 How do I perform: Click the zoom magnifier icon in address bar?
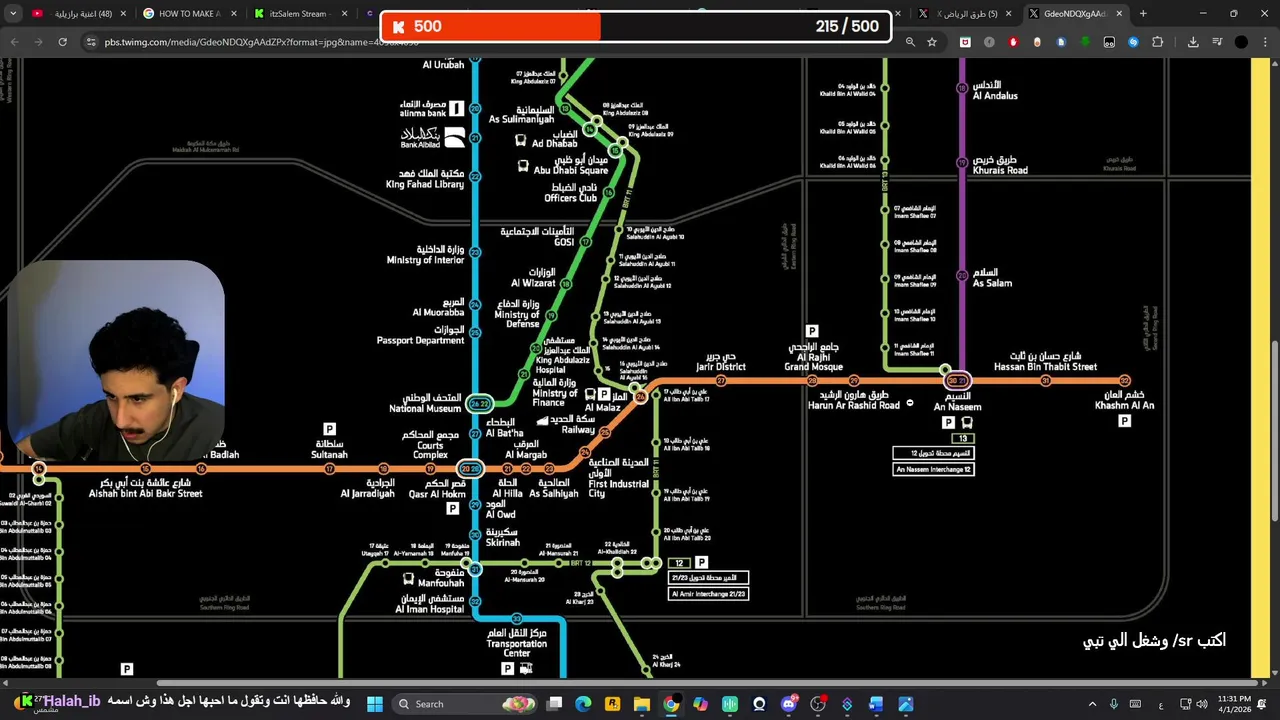910,42
